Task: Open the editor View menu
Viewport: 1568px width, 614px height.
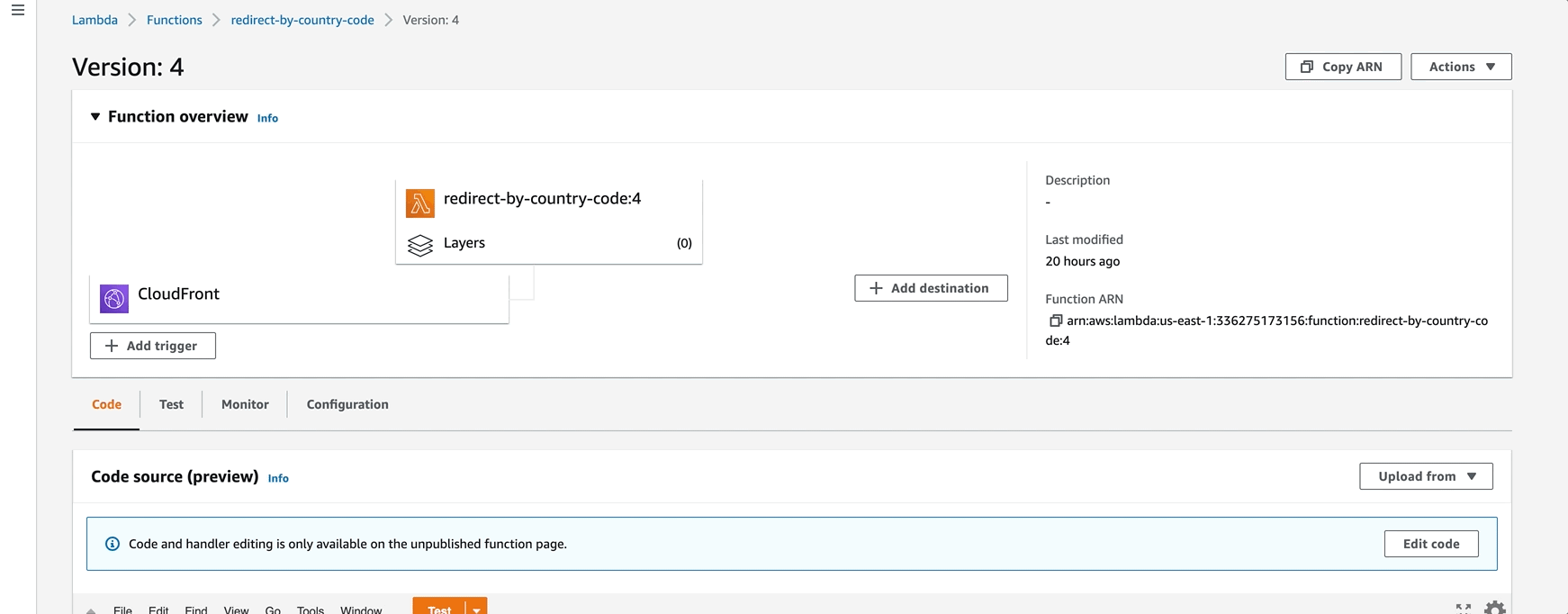Action: pyautogui.click(x=236, y=609)
